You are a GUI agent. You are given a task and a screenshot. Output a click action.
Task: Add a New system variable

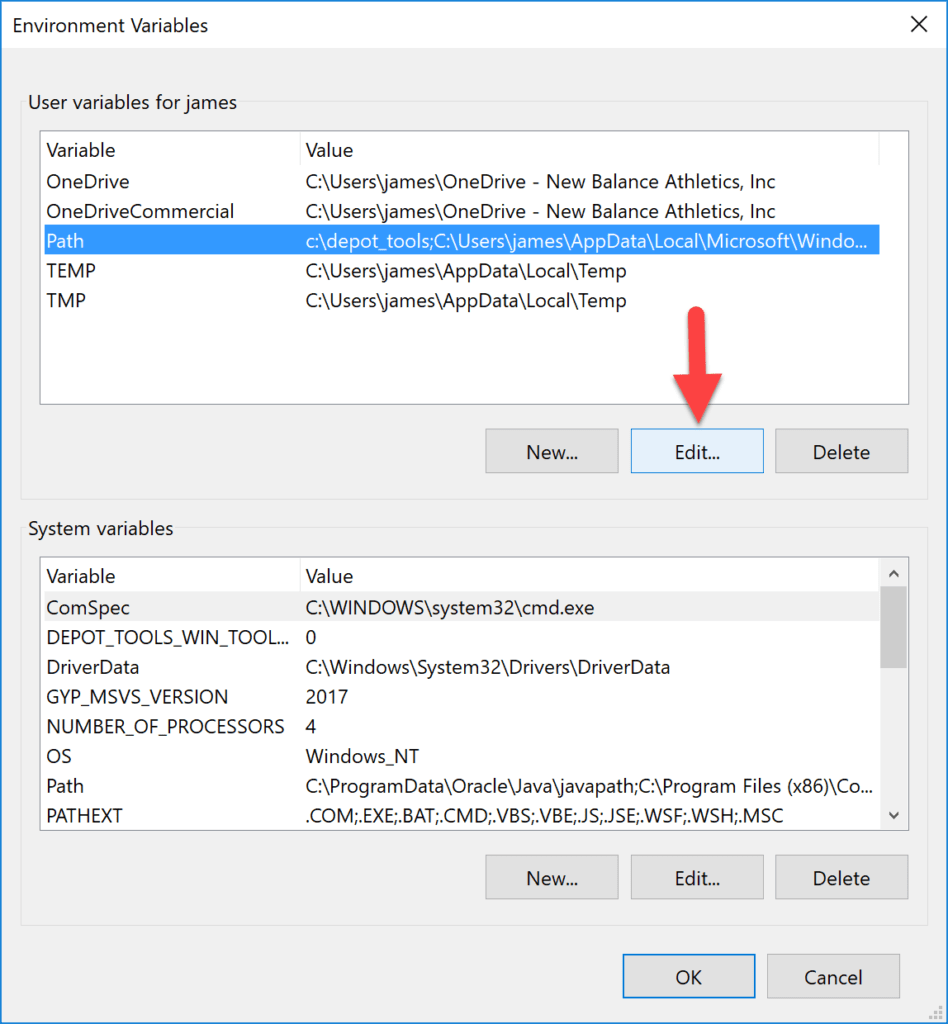(x=551, y=877)
